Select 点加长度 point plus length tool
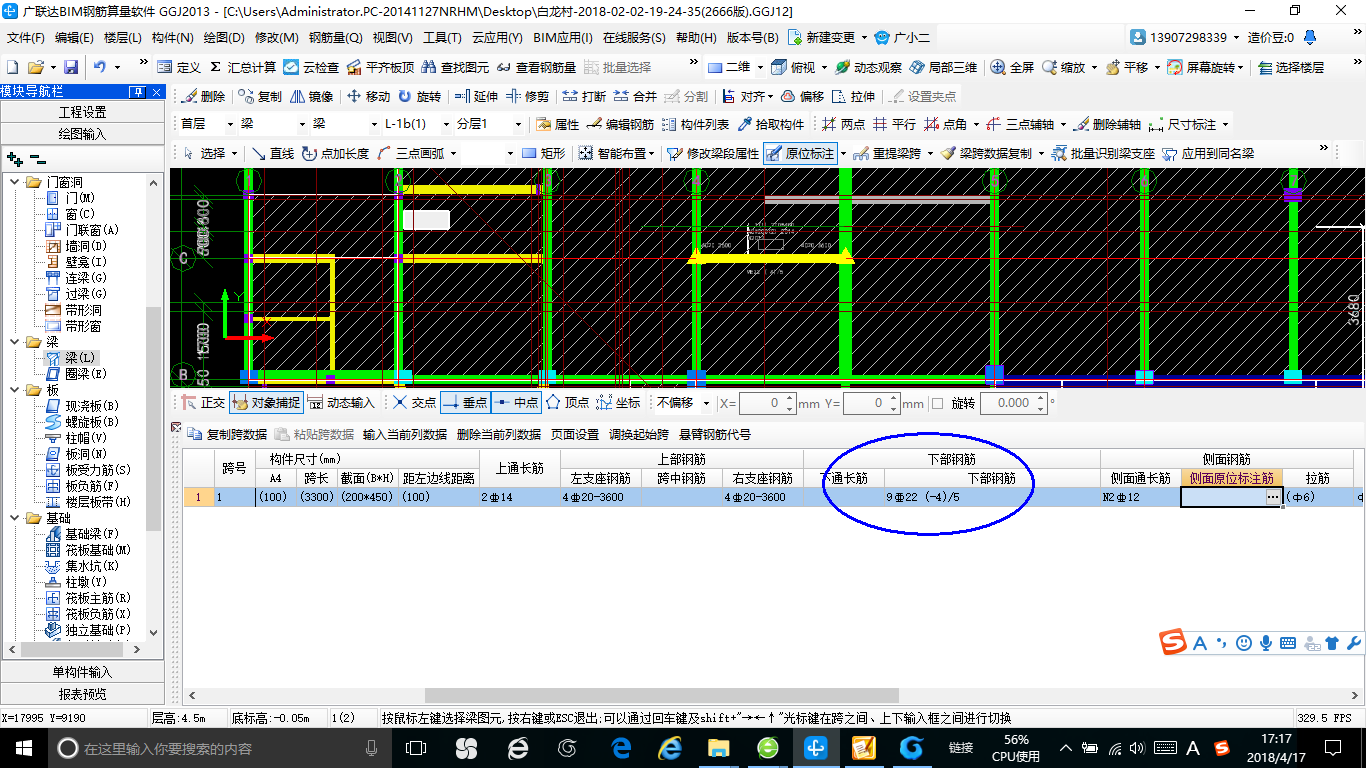 [335, 153]
